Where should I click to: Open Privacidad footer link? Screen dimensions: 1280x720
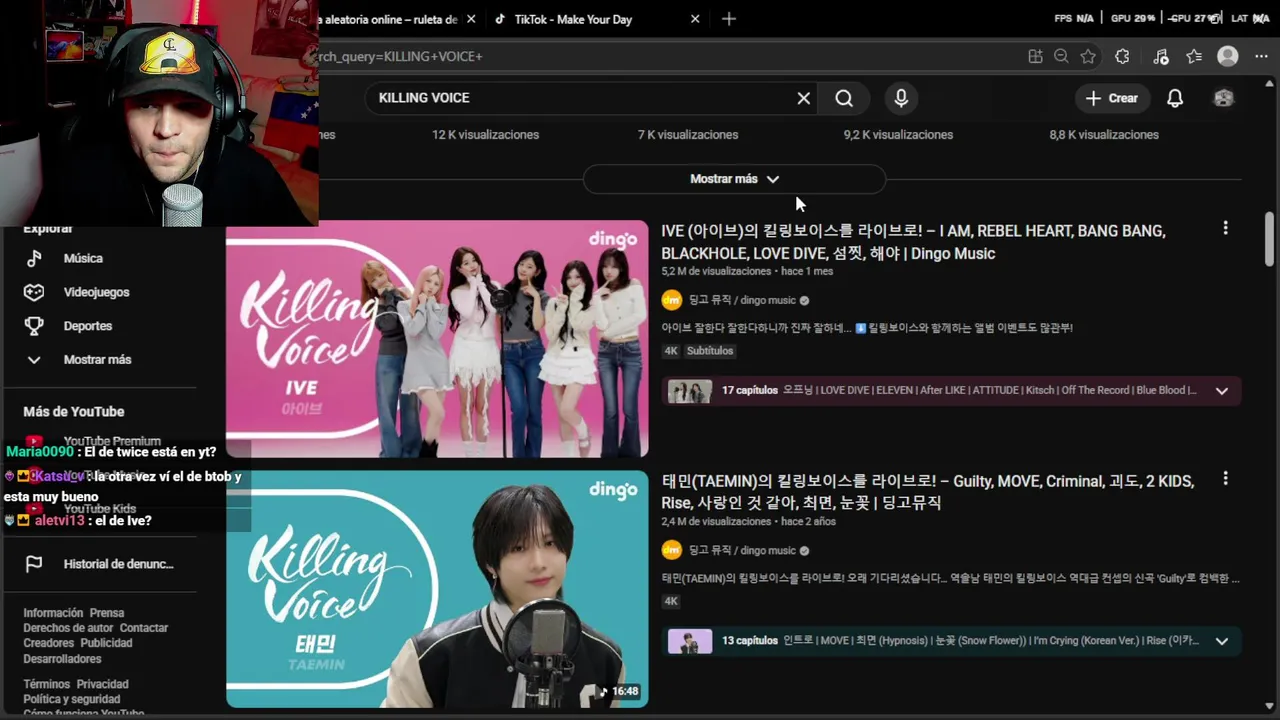[103, 684]
